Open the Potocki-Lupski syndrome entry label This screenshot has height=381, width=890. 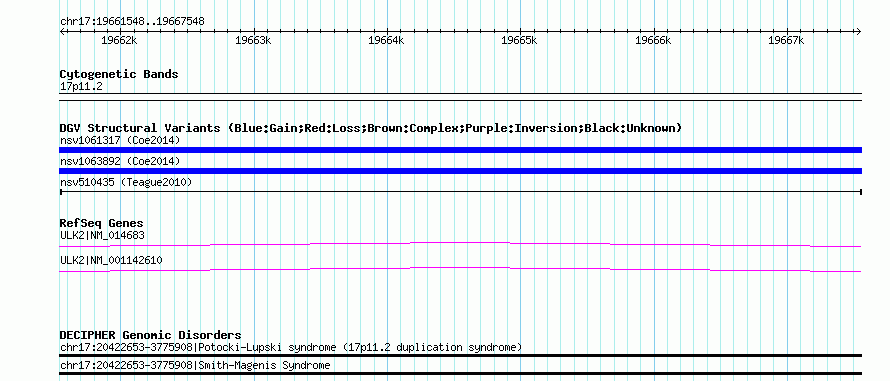291,347
